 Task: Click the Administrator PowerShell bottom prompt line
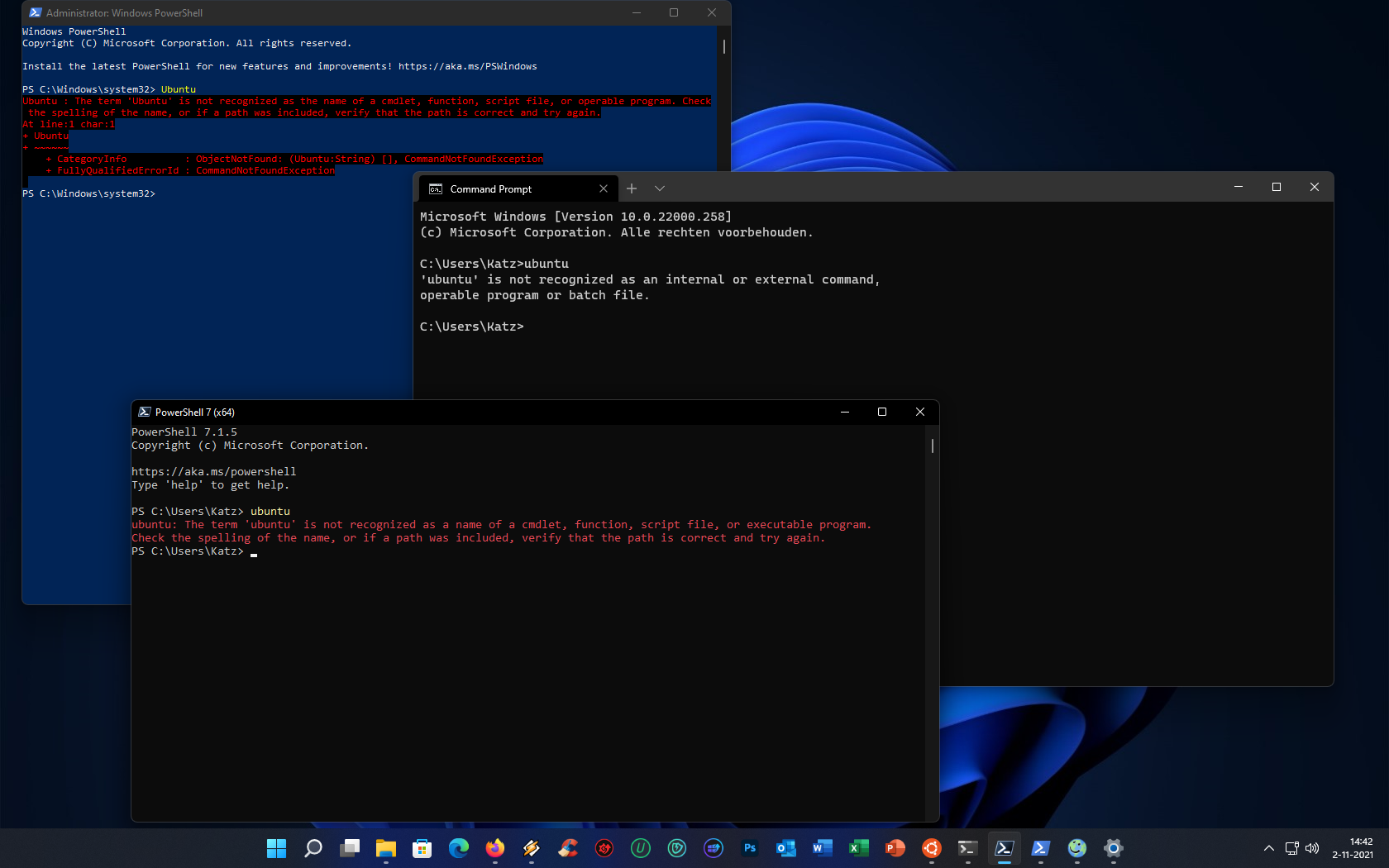point(88,193)
